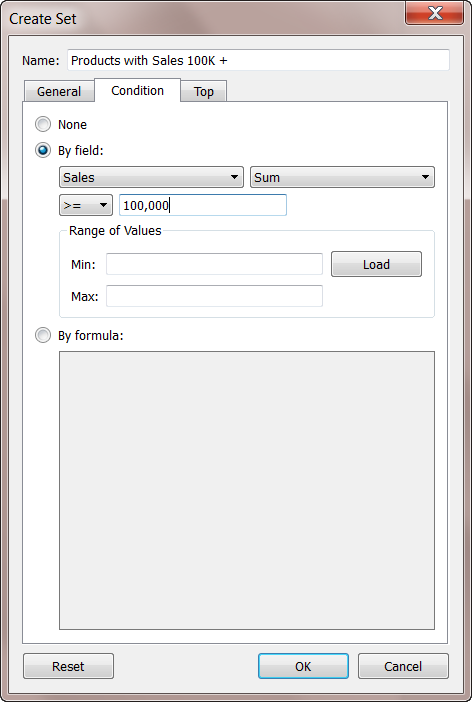Open the Sum aggregation dropdown

coord(342,177)
